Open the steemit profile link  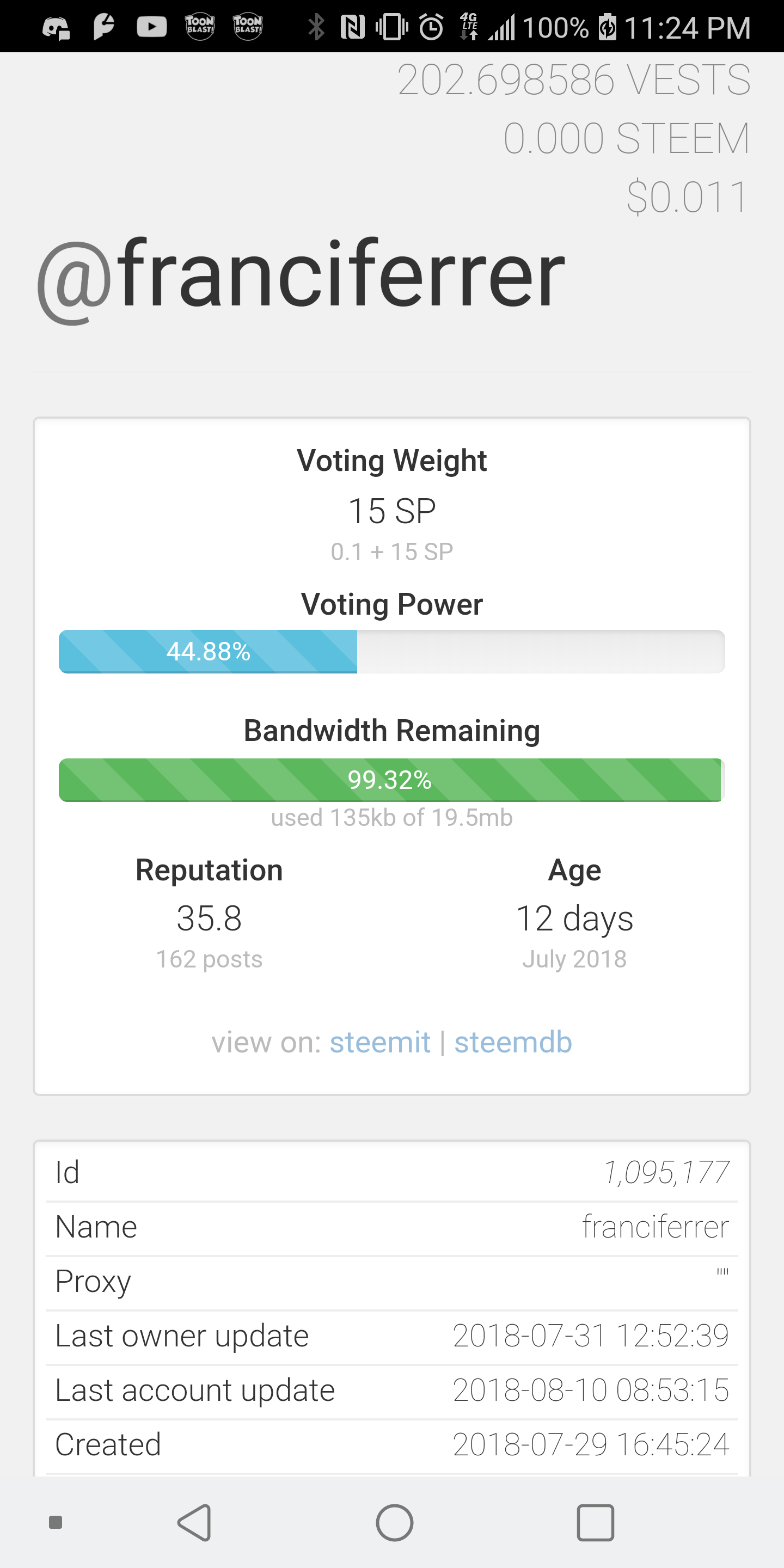coord(380,1042)
